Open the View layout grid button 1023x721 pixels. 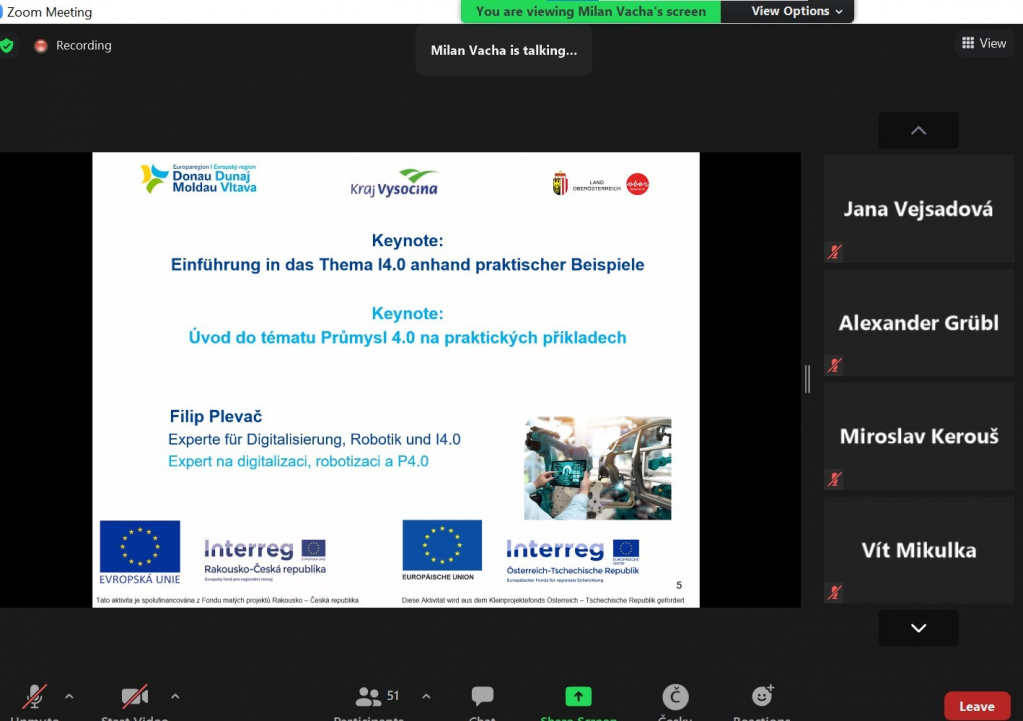tap(984, 43)
